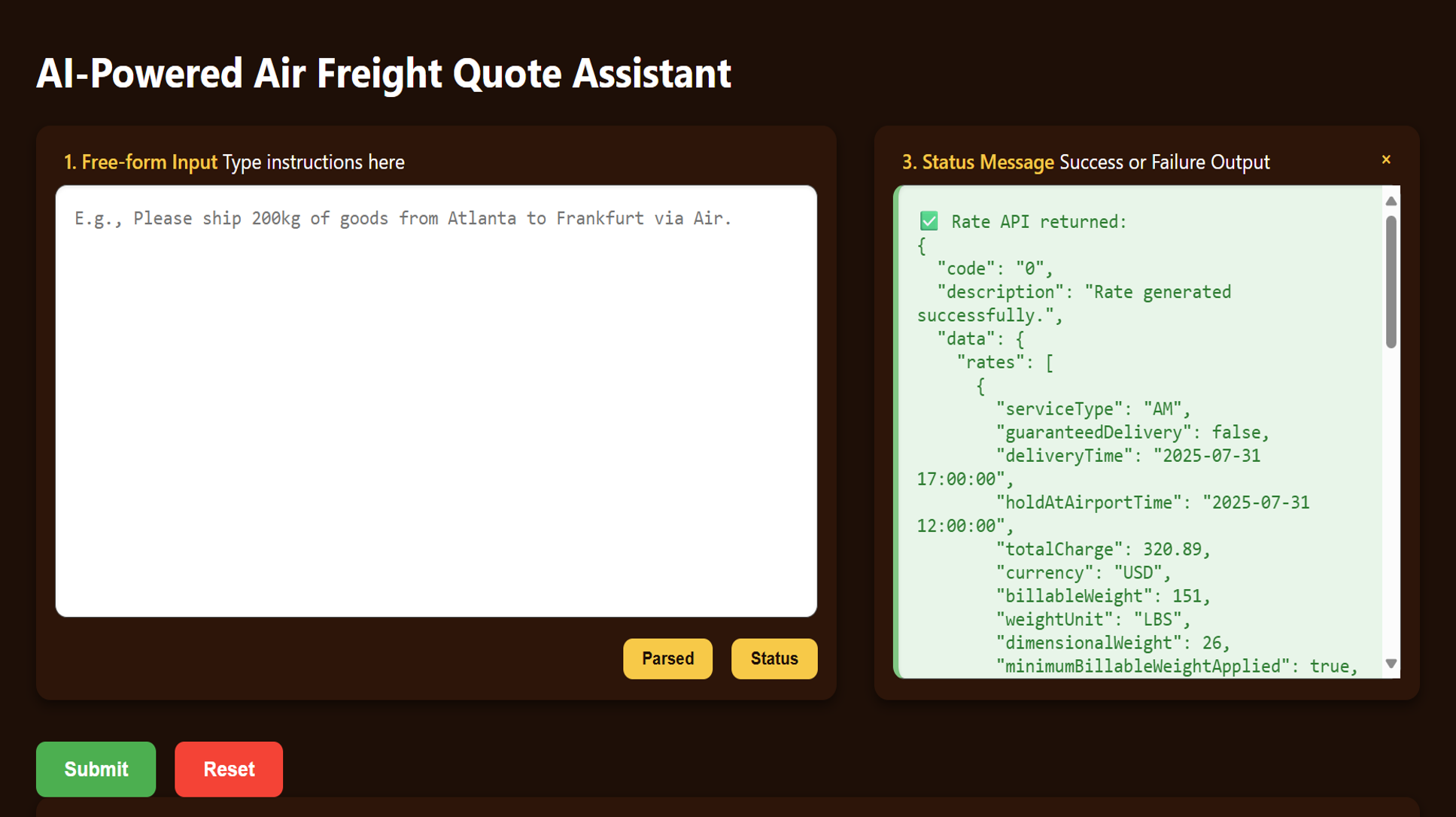
Task: Click the Status Message panel header
Action: pos(1086,161)
